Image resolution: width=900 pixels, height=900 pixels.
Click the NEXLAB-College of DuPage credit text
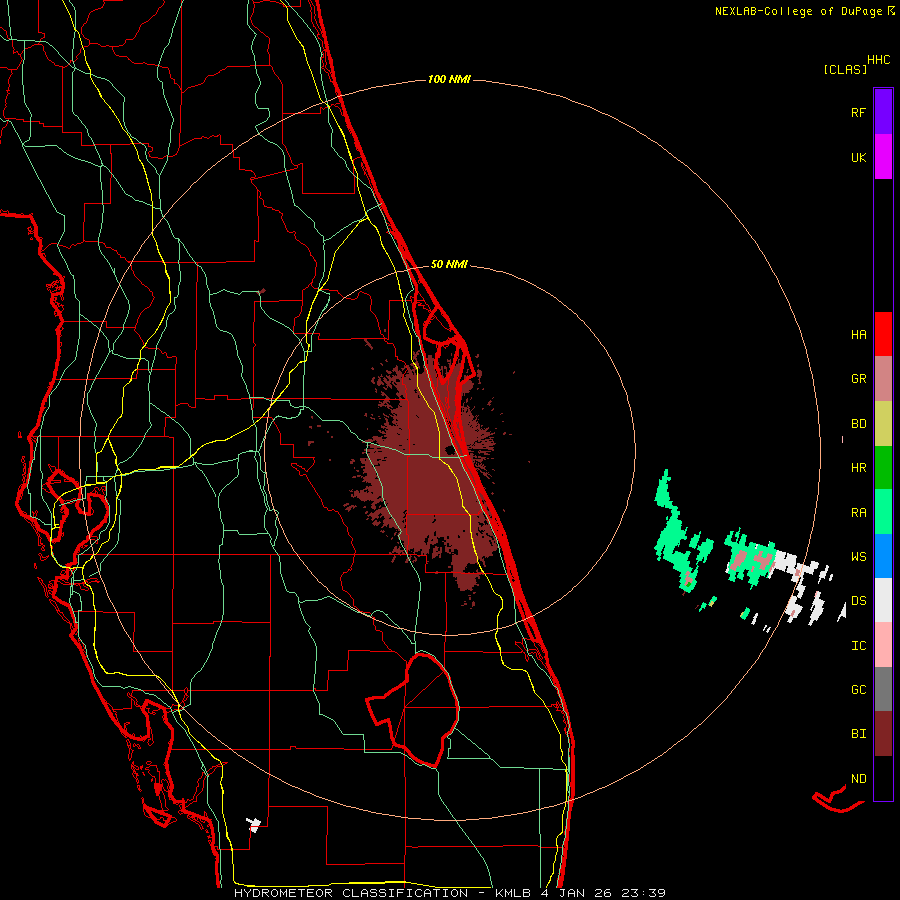coord(798,11)
